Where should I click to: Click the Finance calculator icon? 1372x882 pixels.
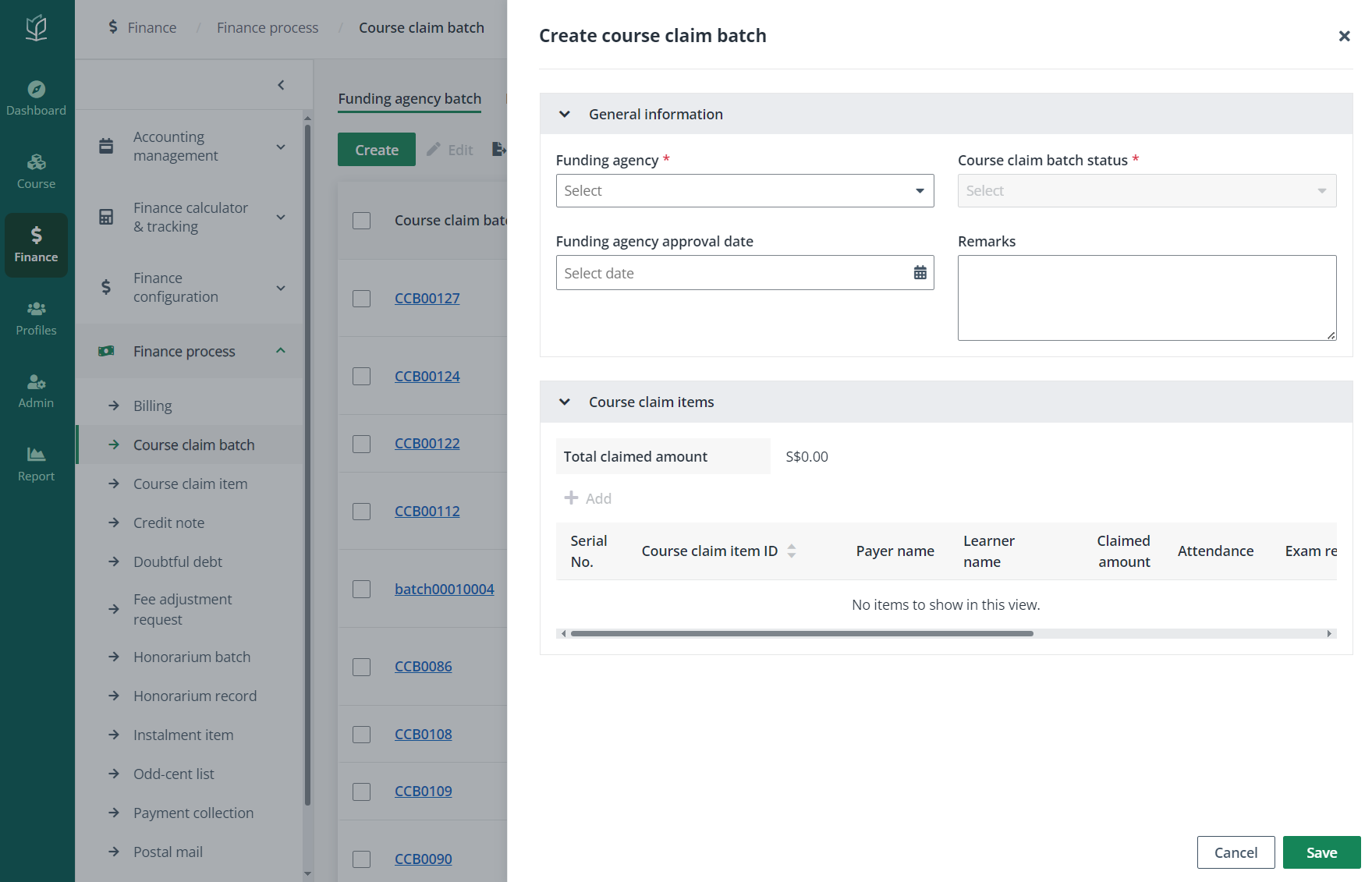(106, 217)
